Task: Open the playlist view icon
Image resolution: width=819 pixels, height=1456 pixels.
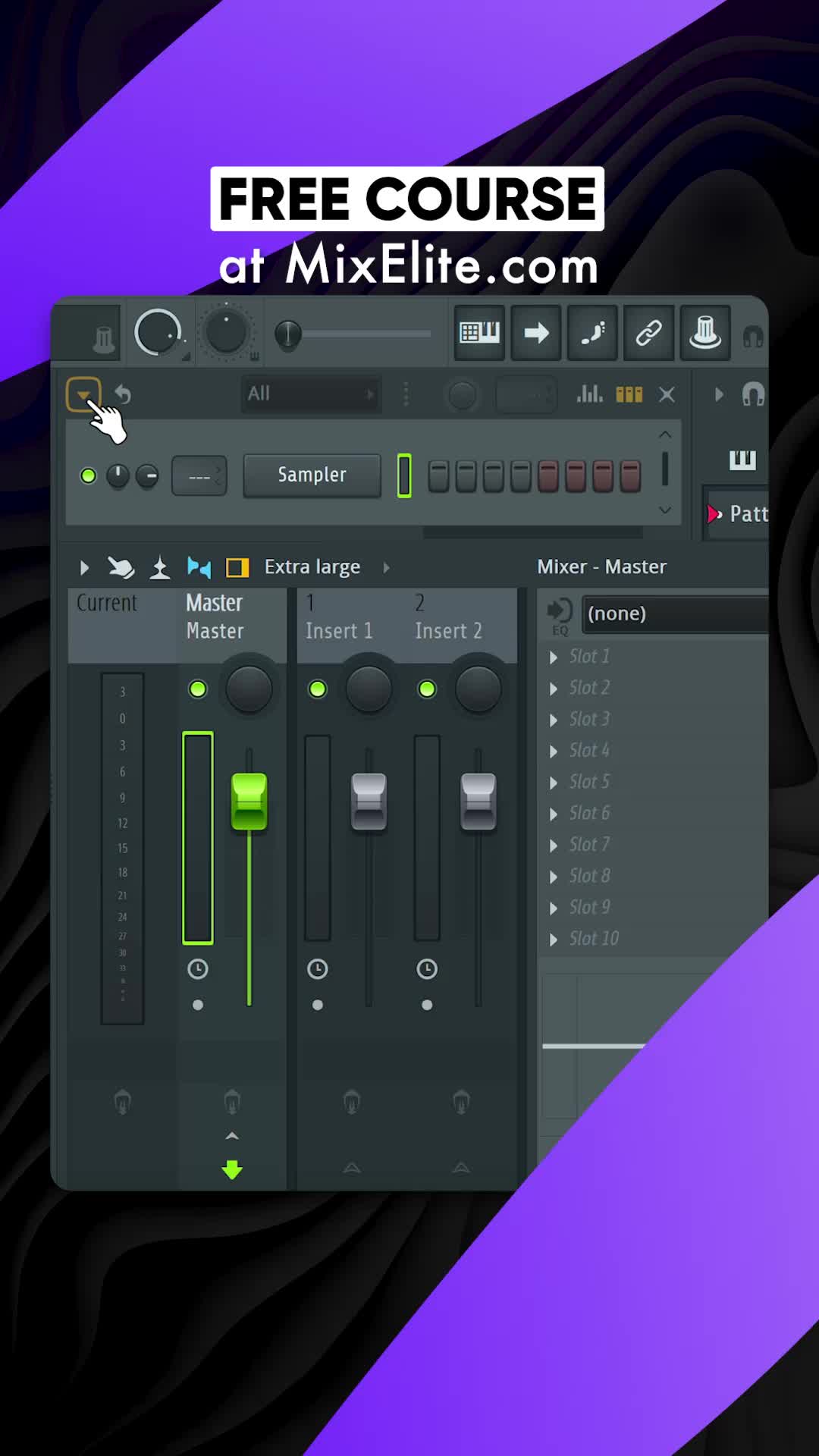Action: tap(479, 332)
